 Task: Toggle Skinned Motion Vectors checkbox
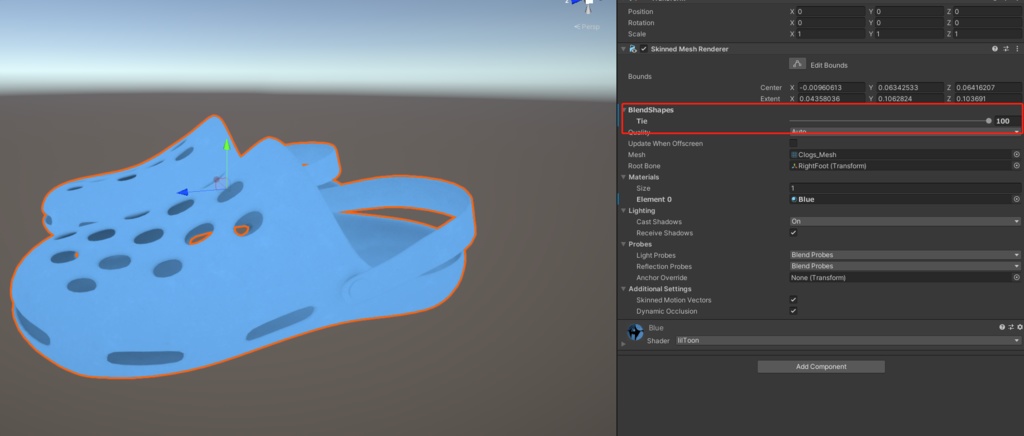tap(793, 300)
